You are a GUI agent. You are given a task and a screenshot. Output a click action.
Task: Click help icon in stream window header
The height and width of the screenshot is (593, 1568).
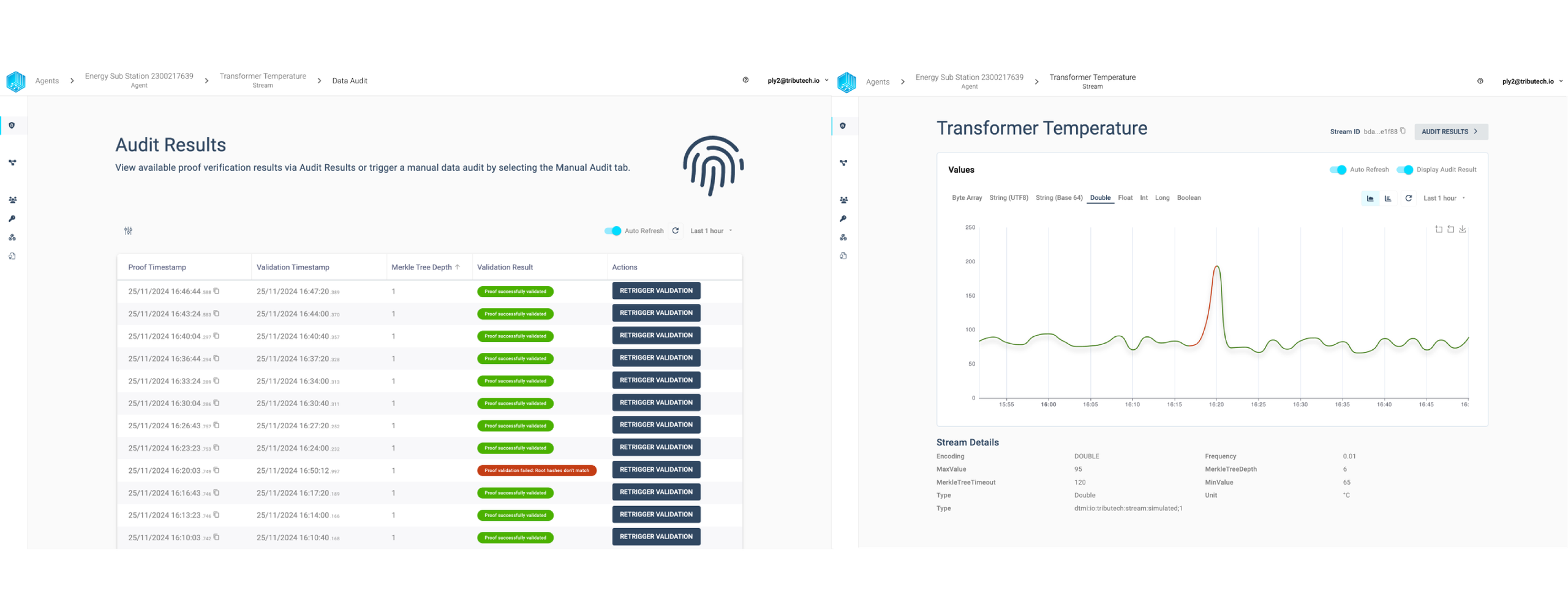[x=1480, y=81]
